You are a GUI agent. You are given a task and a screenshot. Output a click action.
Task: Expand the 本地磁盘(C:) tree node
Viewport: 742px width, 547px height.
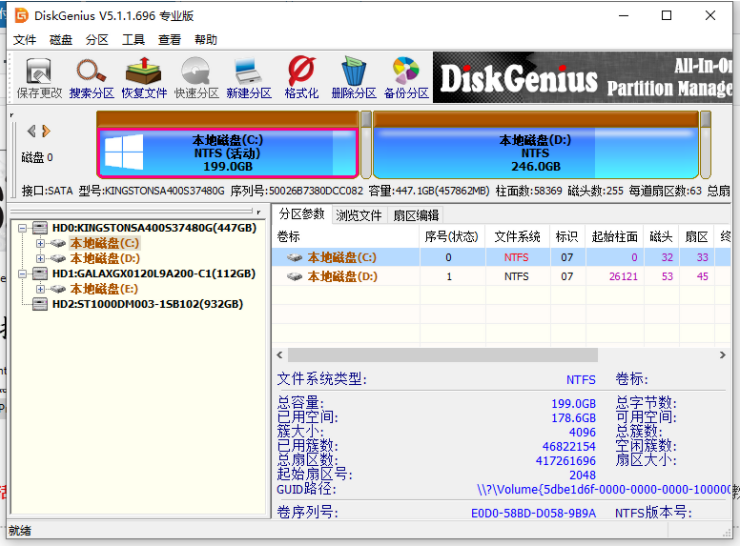[x=40, y=243]
